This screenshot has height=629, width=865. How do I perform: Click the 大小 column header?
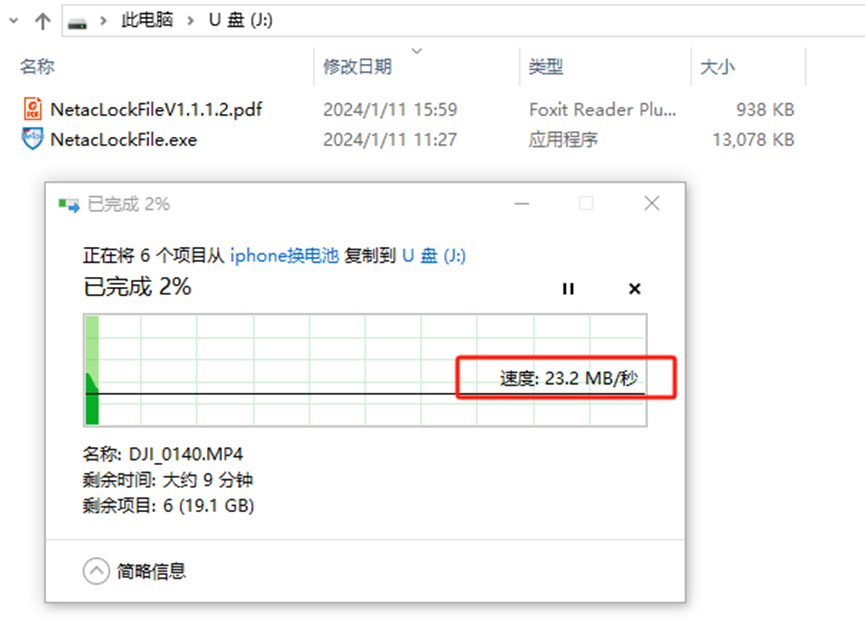coord(717,67)
